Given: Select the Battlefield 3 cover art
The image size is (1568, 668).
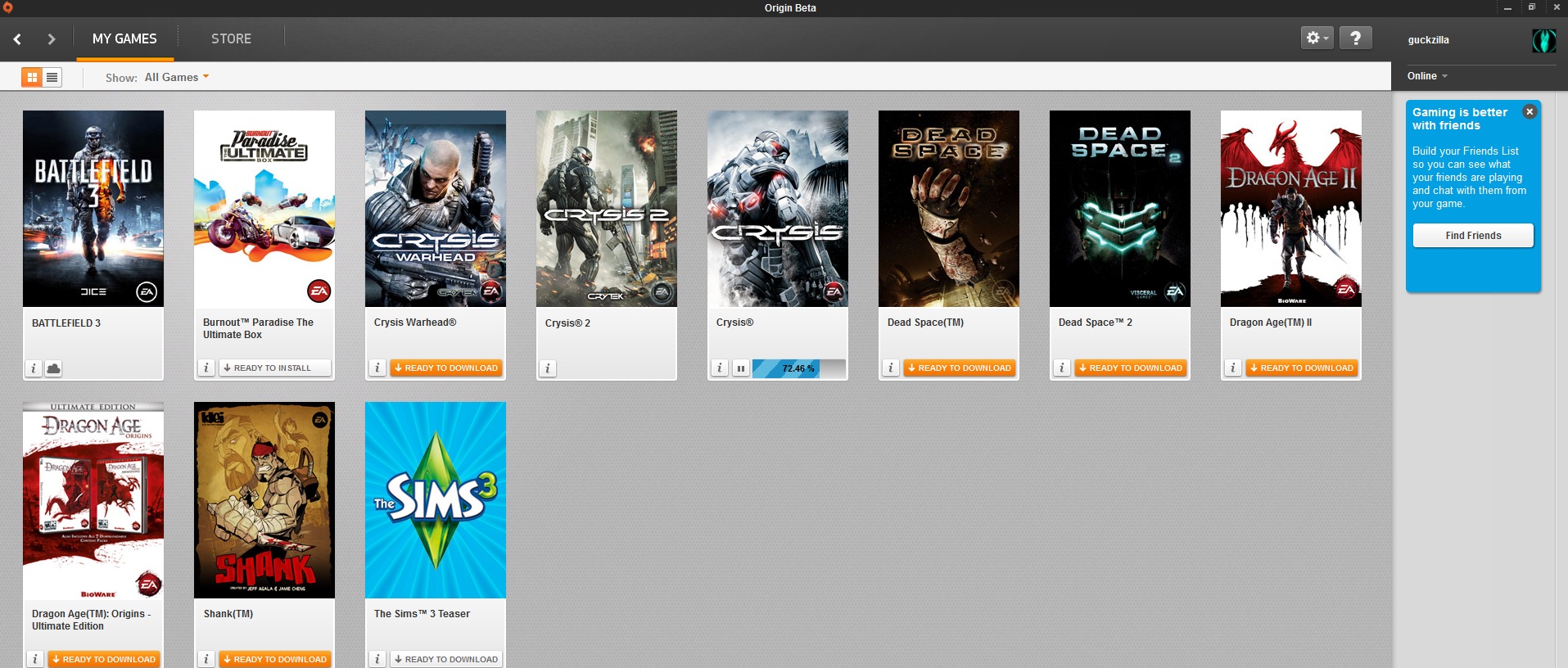Looking at the screenshot, I should tap(93, 209).
